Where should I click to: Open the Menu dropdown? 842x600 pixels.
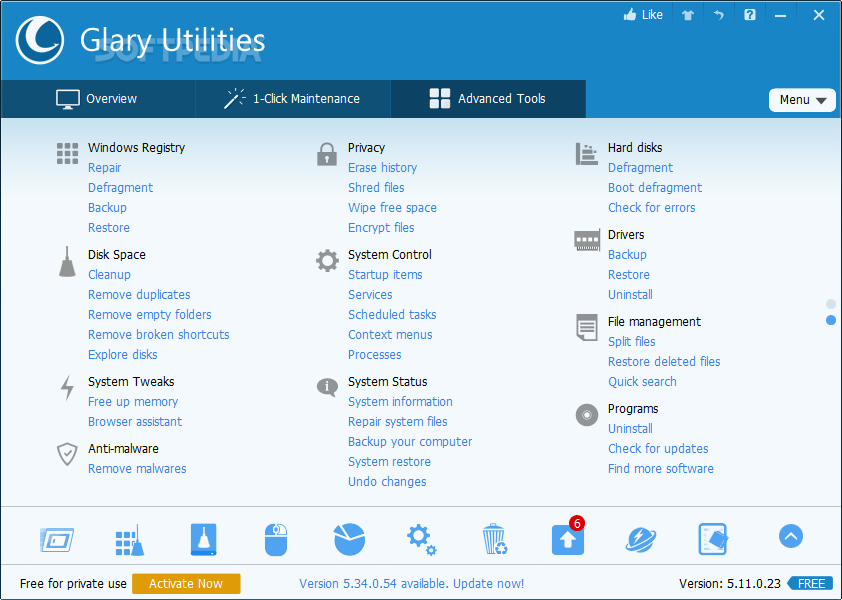pyautogui.click(x=802, y=99)
